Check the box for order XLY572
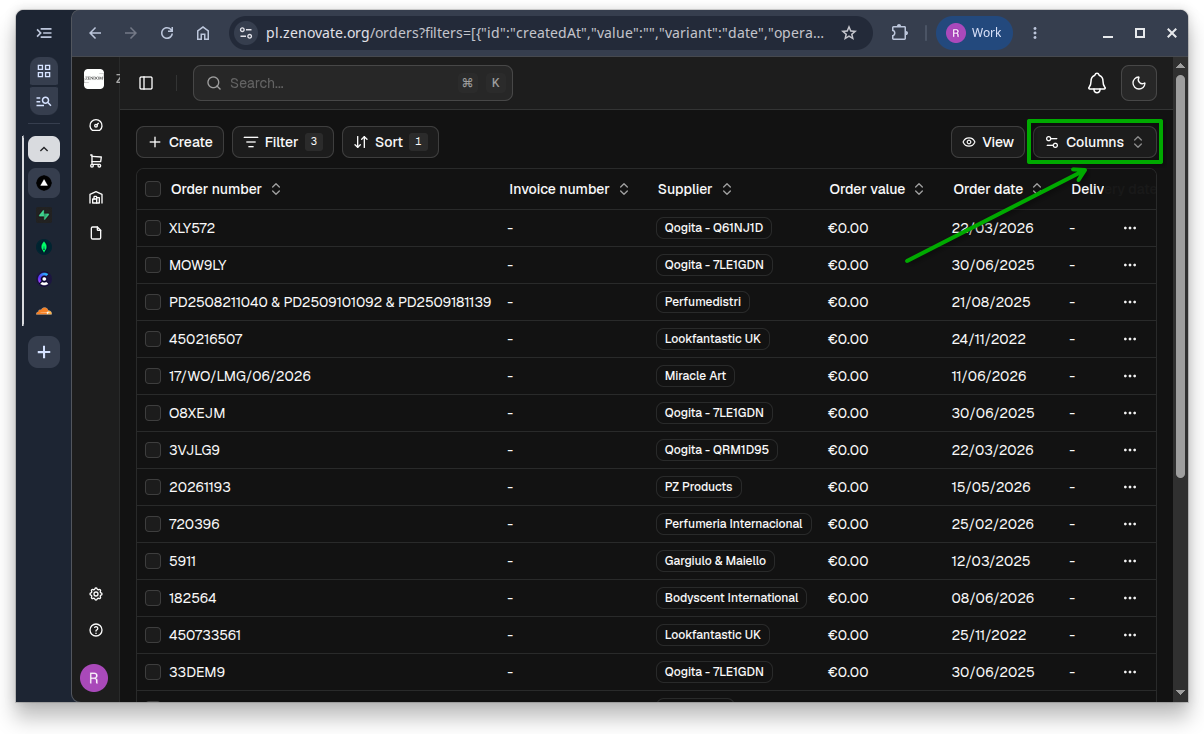Viewport: 1204px width, 734px height. click(x=153, y=228)
